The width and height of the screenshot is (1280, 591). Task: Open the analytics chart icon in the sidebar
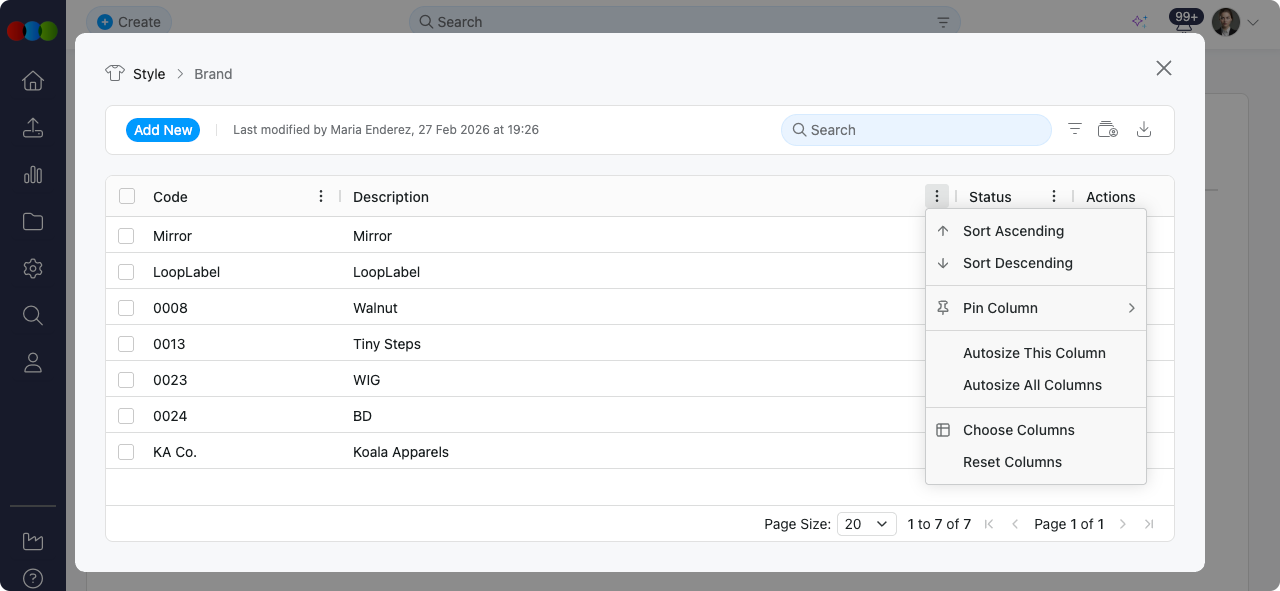point(32,174)
